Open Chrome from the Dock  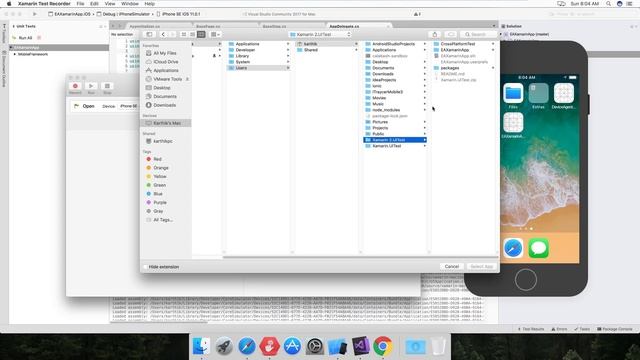click(382, 347)
